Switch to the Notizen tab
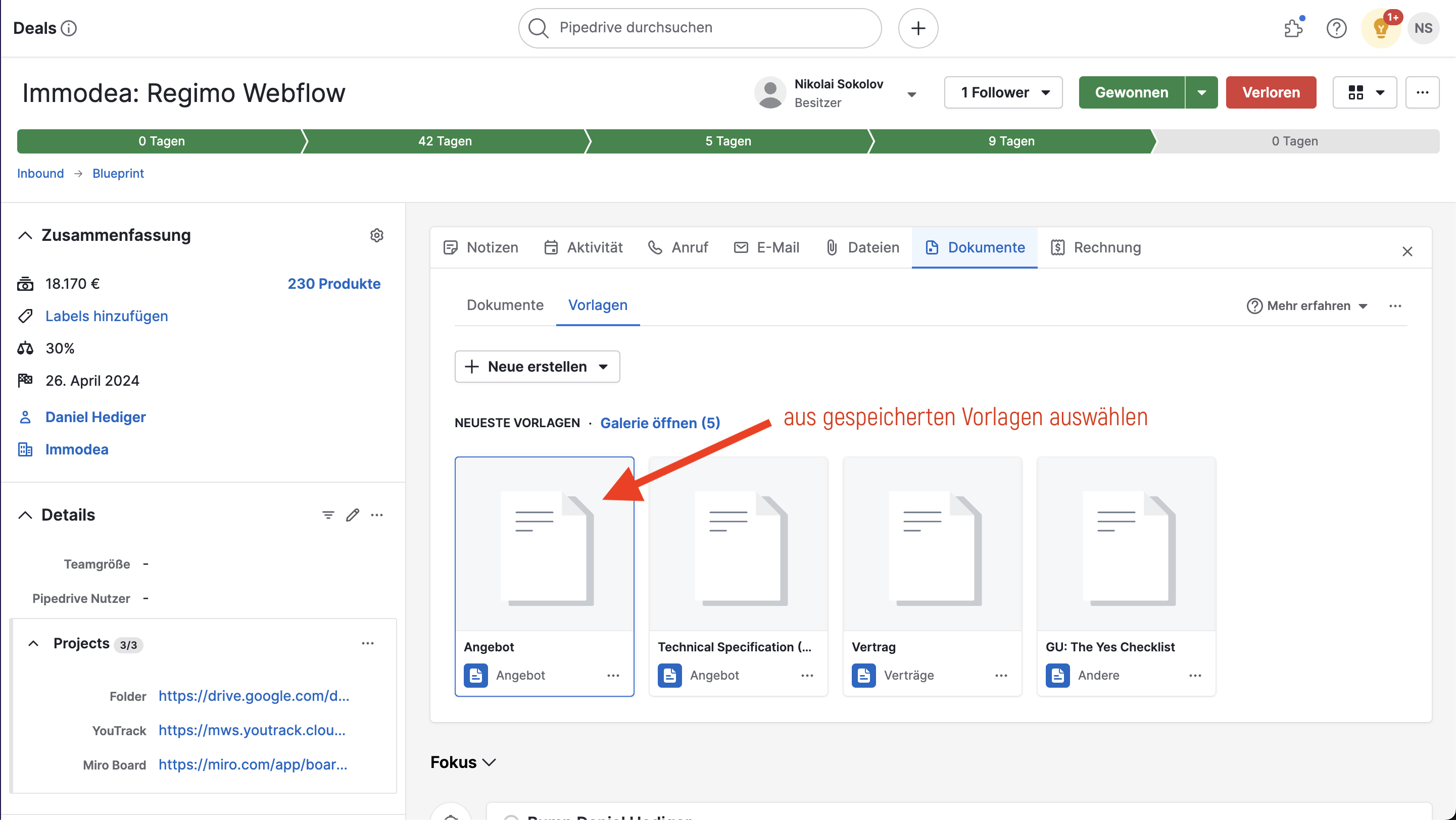 pos(481,247)
